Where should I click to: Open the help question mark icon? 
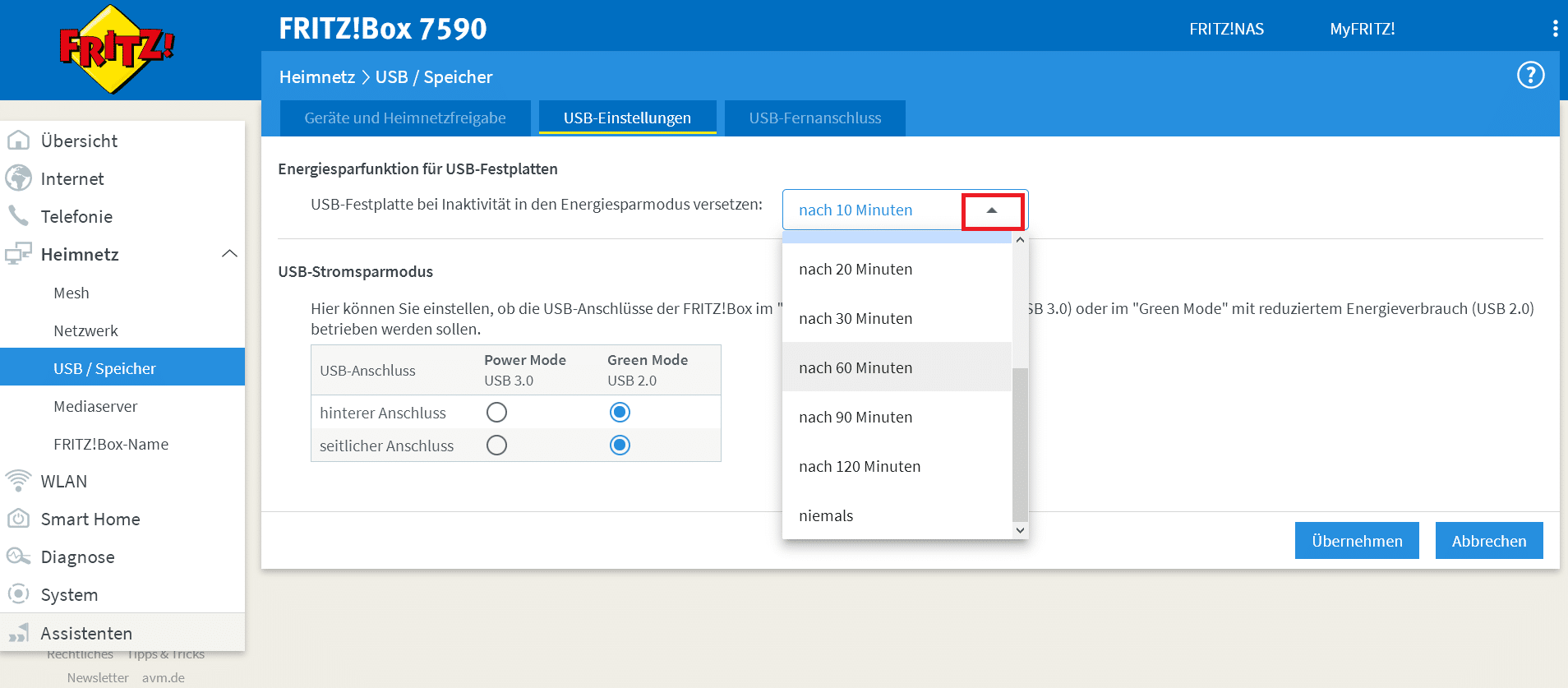[1530, 76]
